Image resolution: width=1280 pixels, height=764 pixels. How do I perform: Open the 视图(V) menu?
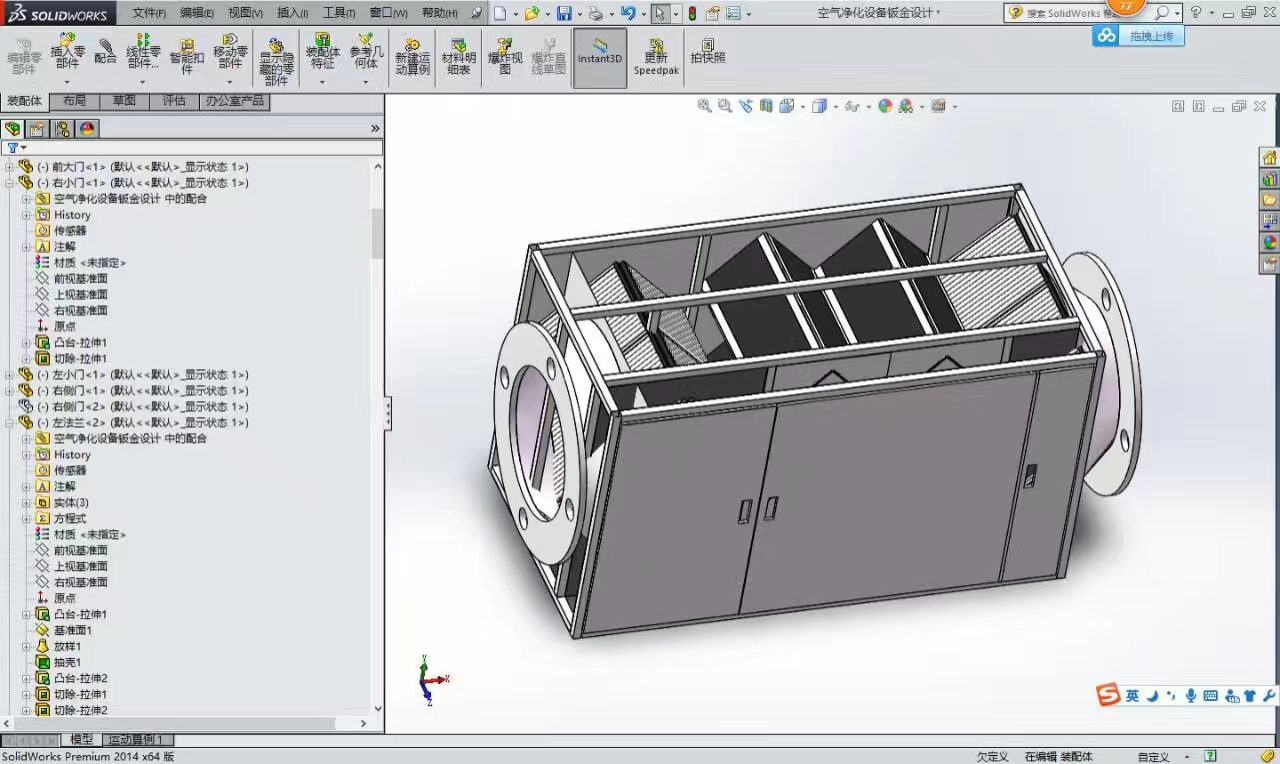pyautogui.click(x=245, y=13)
